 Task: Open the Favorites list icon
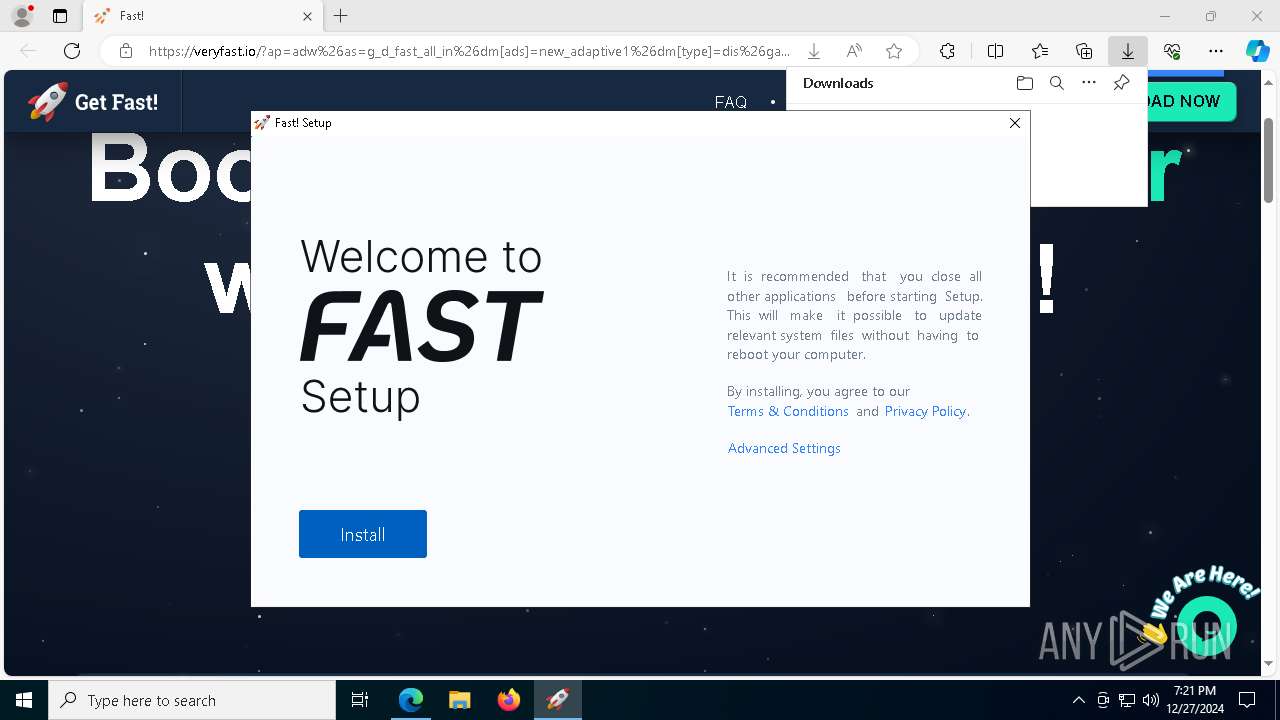coord(1040,51)
